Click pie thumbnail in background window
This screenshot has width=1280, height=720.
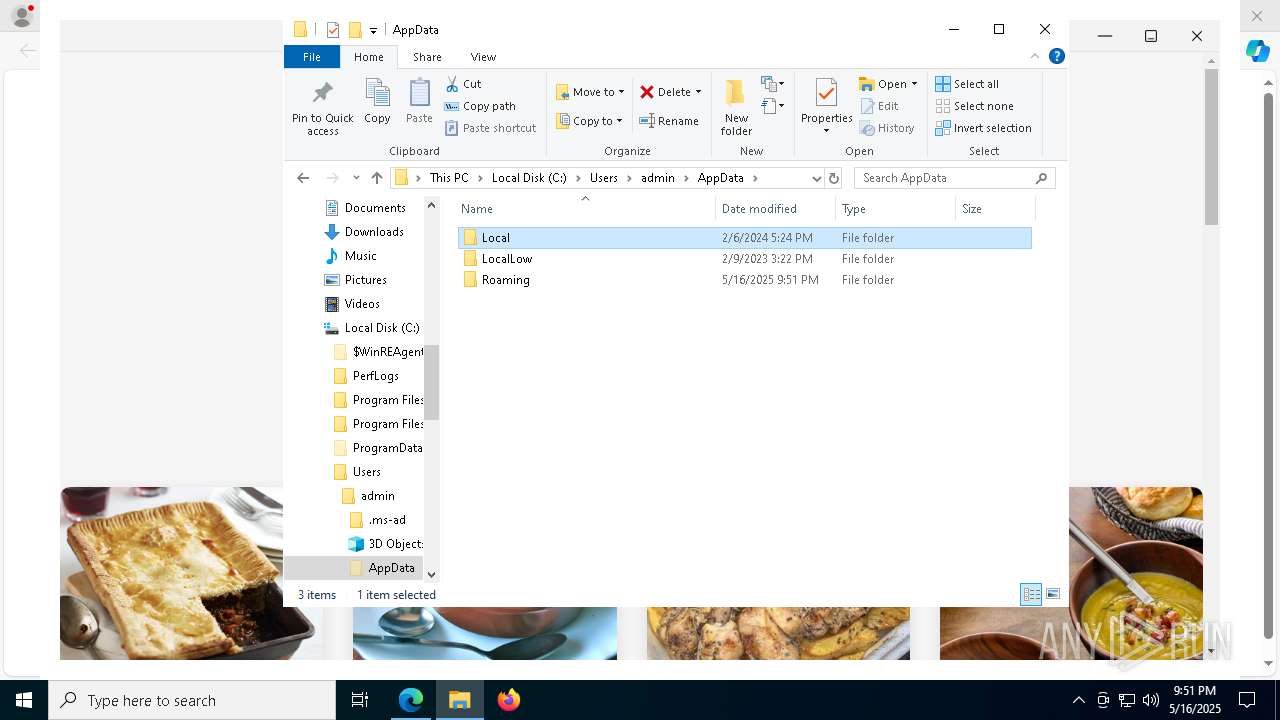click(x=171, y=573)
